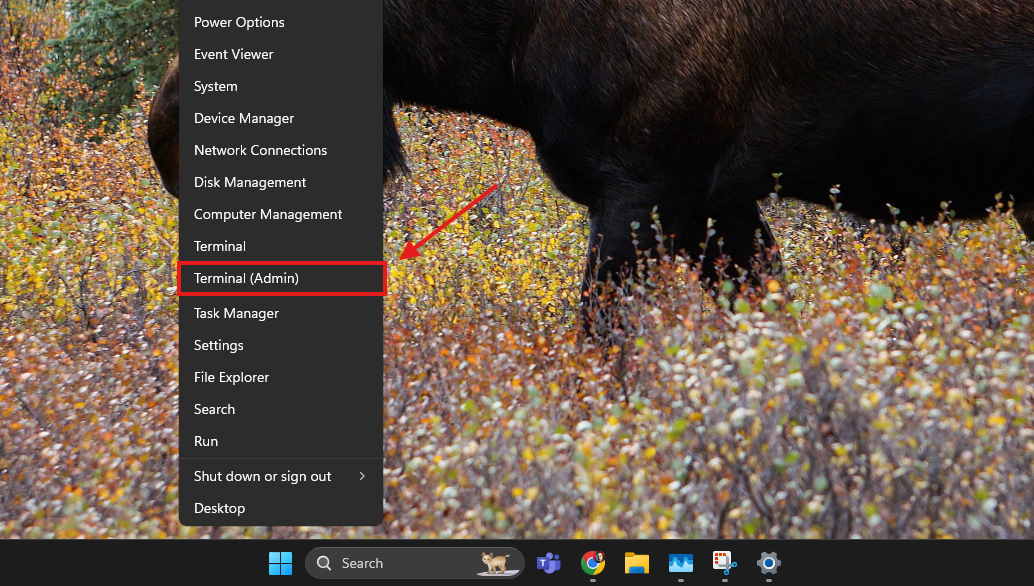
Task: Open Disk Management menu entry
Action: (250, 182)
